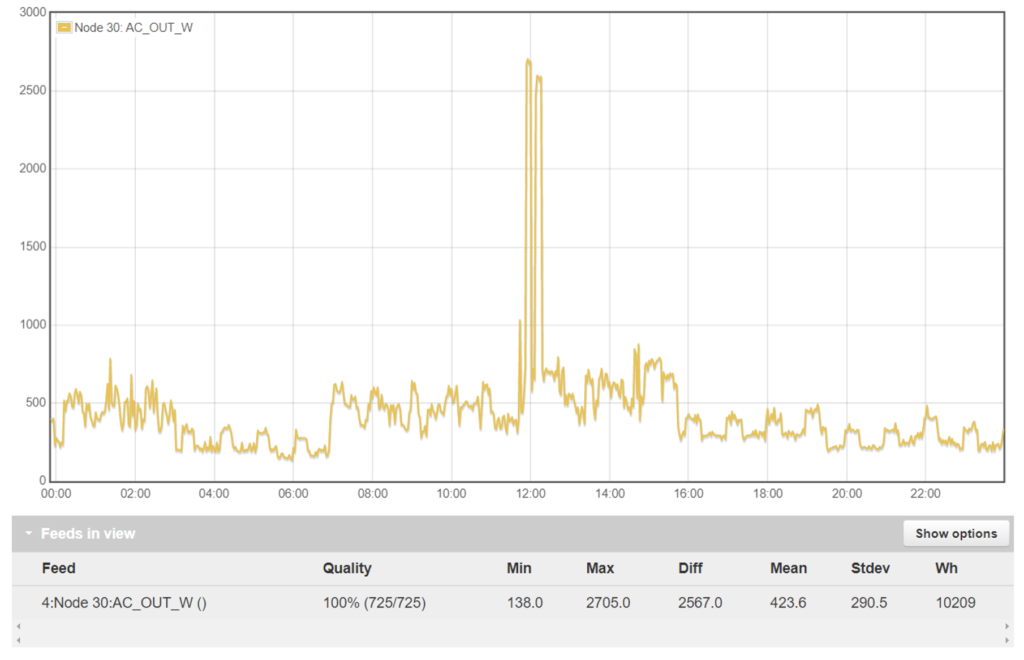Screen dimensions: 1024x660
Task: Click the 100% (725/725) quality cell
Action: pos(374,602)
